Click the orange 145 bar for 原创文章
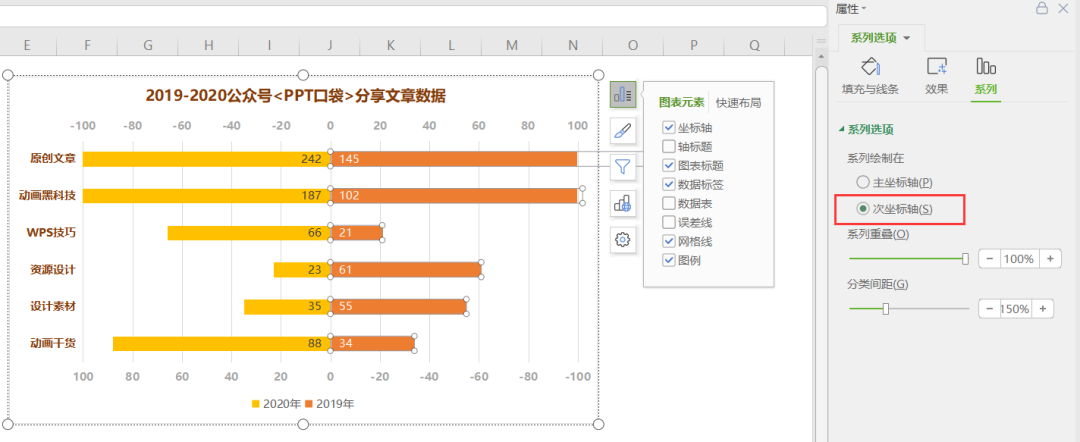 [x=454, y=159]
